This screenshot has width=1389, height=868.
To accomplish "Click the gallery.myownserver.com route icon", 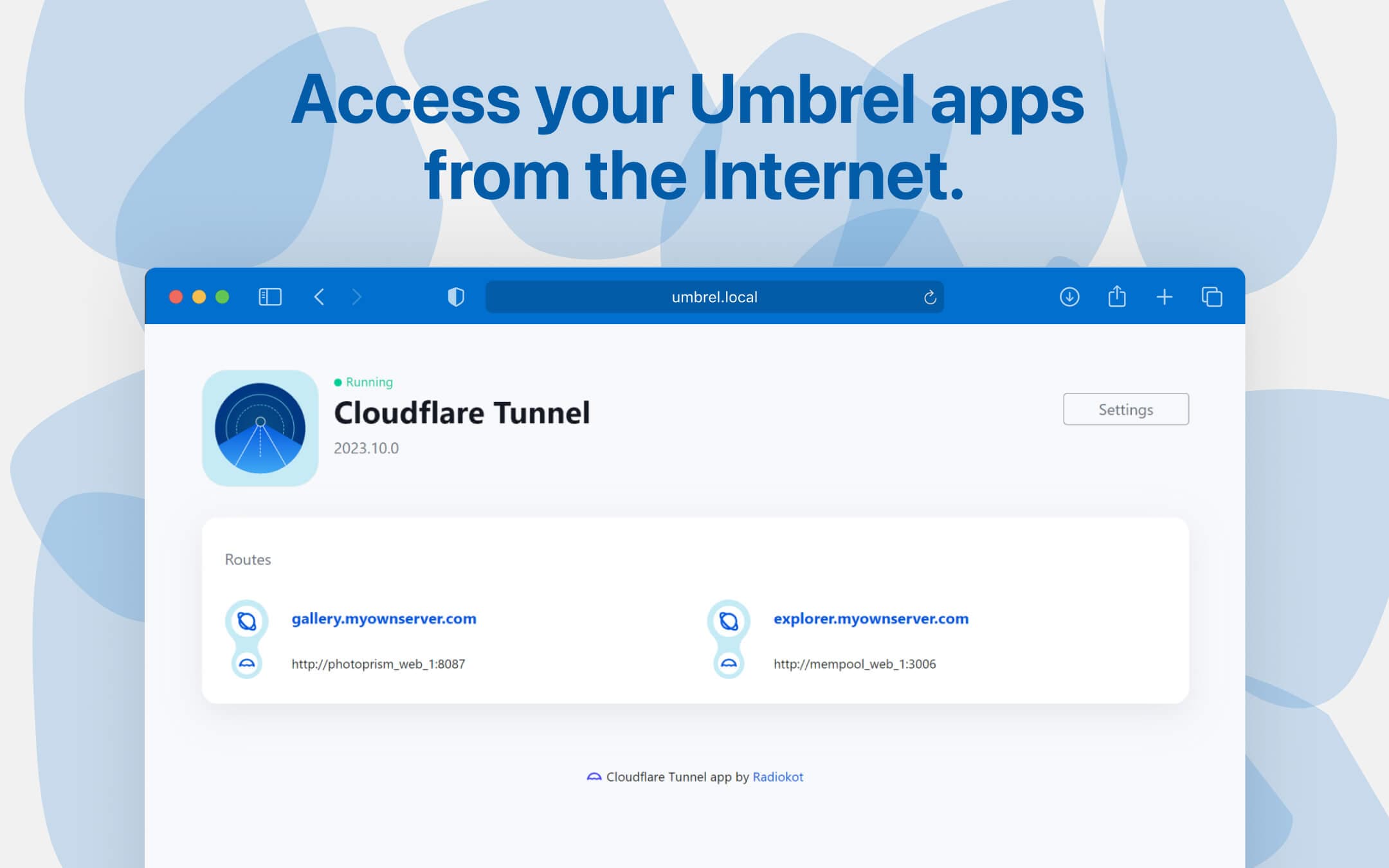I will click(x=245, y=618).
